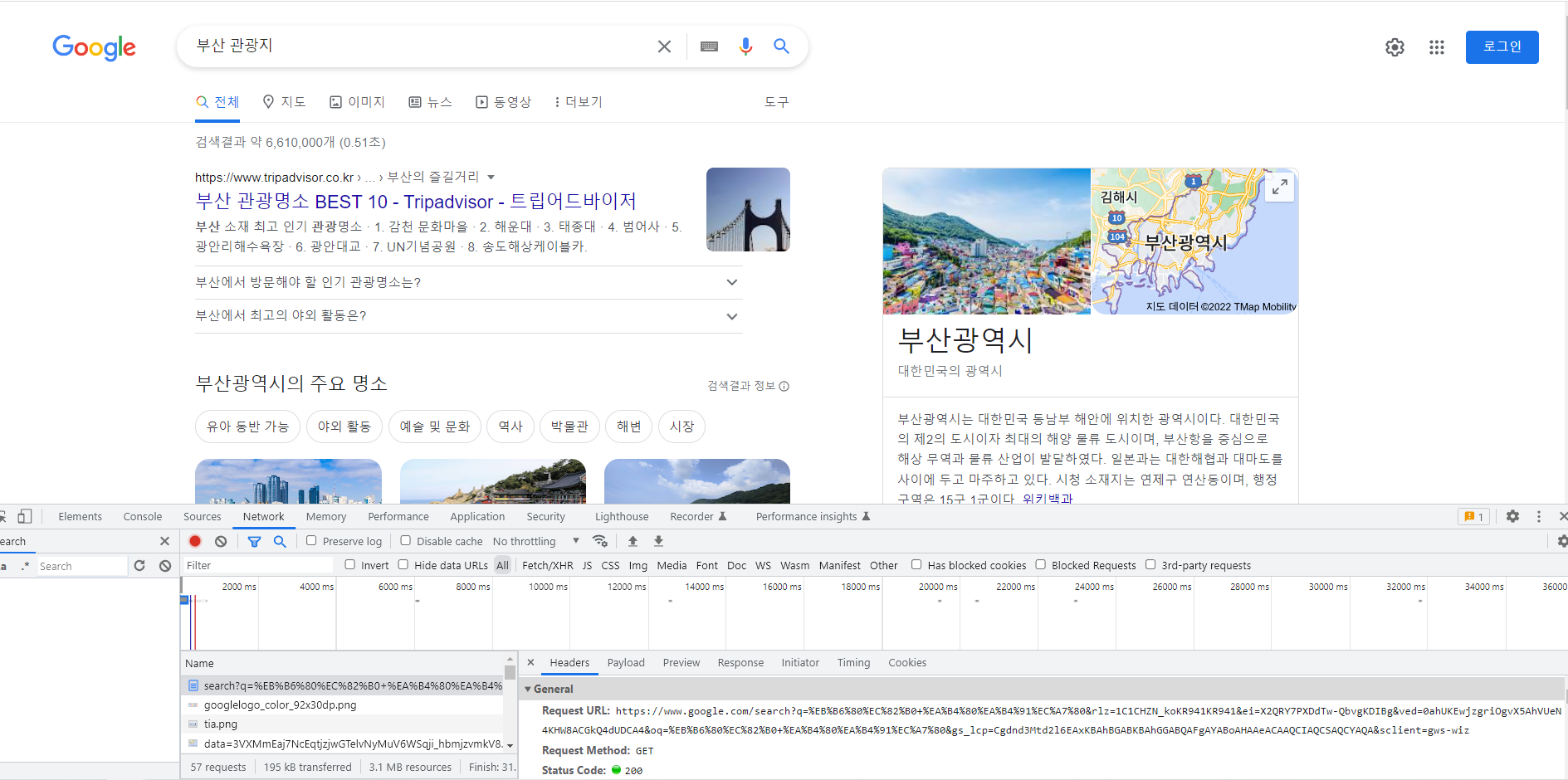Open the Tripadvisor 부산 관광명소 BEST 10 link
The height and width of the screenshot is (780, 1568).
pyautogui.click(x=416, y=202)
